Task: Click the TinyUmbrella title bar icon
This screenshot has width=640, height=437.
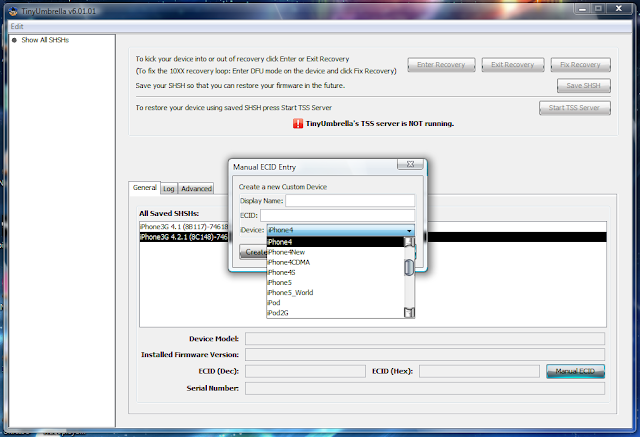Action: click(x=13, y=11)
